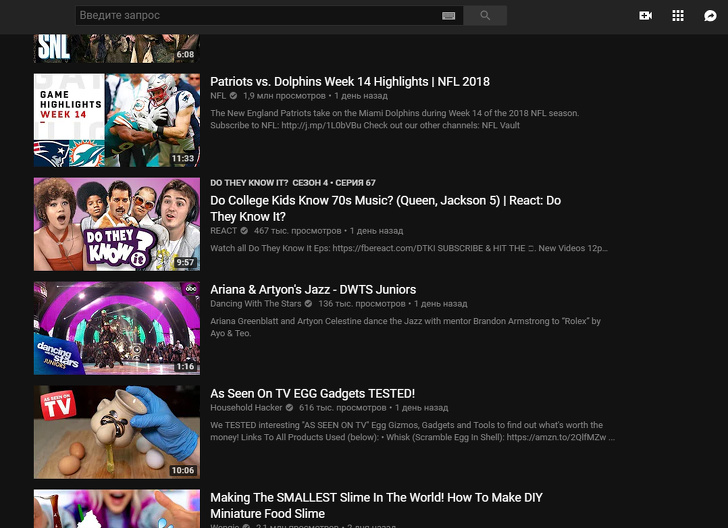The width and height of the screenshot is (728, 528).
Task: Focus the search field 'Введите запрос'
Action: point(255,15)
